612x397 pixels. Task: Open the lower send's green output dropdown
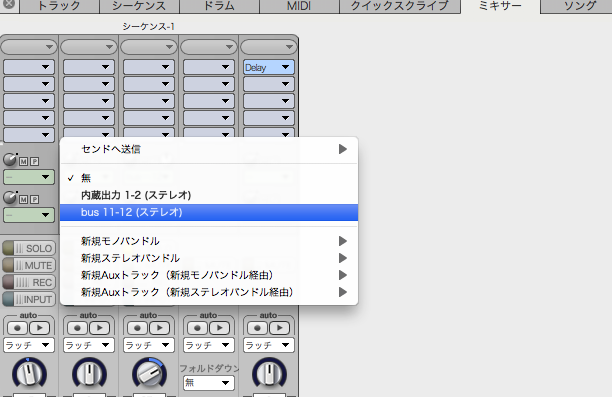coord(28,215)
